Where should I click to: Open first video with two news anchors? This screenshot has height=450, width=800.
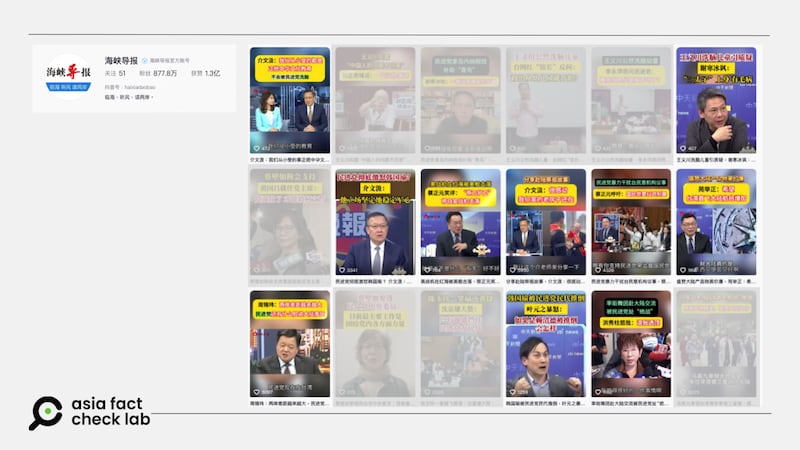pyautogui.click(x=289, y=99)
